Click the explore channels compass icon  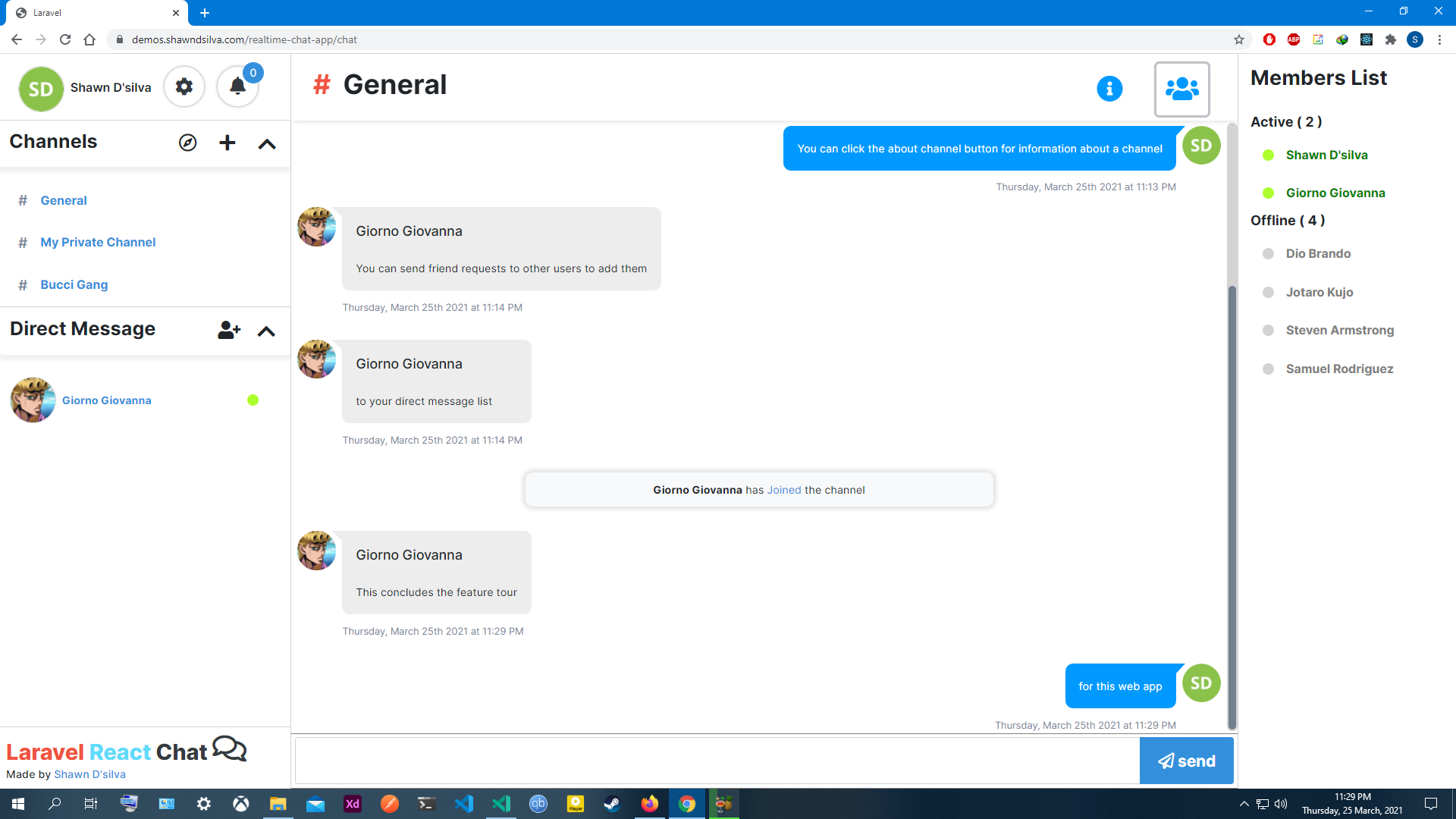187,143
